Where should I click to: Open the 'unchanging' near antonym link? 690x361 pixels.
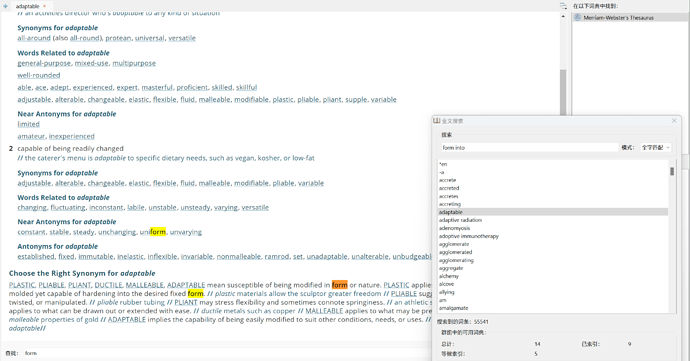(117, 232)
